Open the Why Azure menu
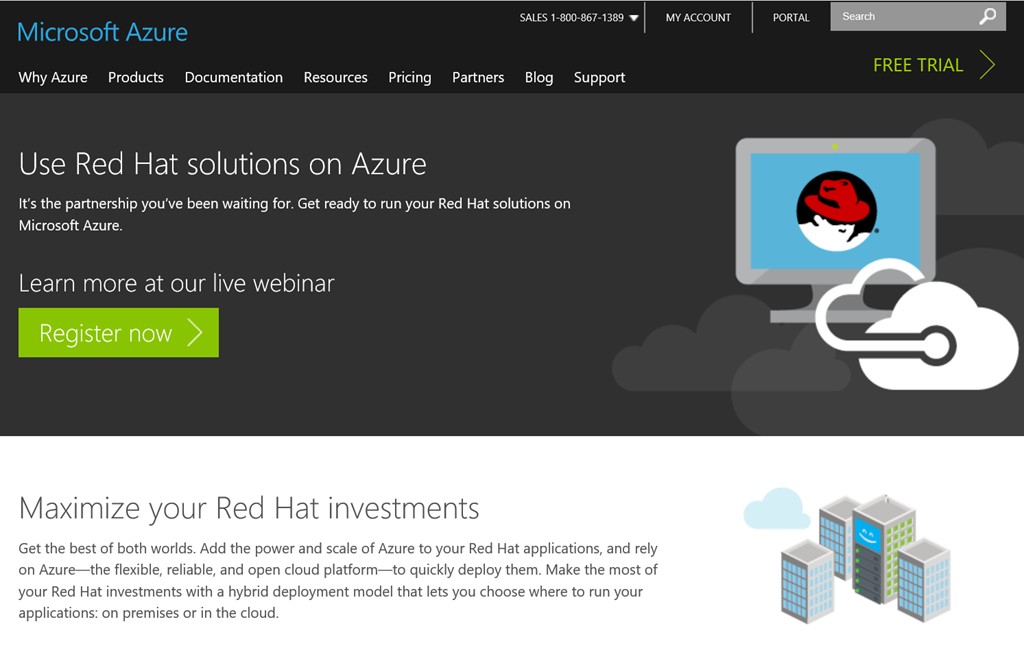This screenshot has width=1024, height=648. pos(53,77)
